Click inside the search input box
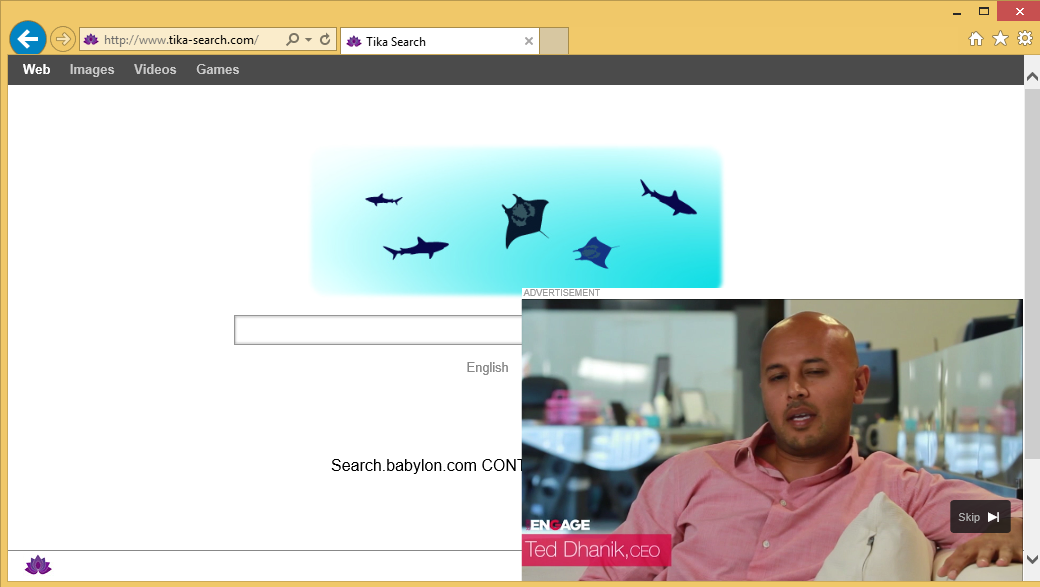Screen dimensions: 1040x587 pyautogui.click(x=375, y=330)
